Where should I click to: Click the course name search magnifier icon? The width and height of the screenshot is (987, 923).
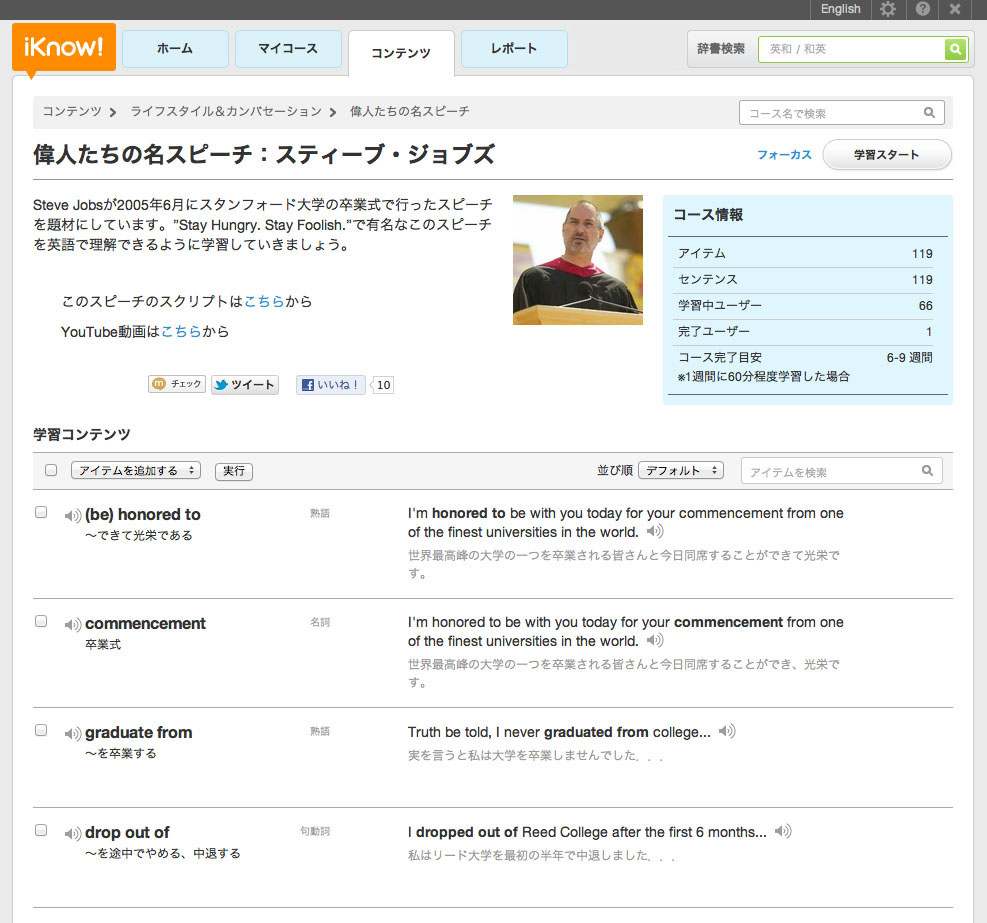coord(929,113)
